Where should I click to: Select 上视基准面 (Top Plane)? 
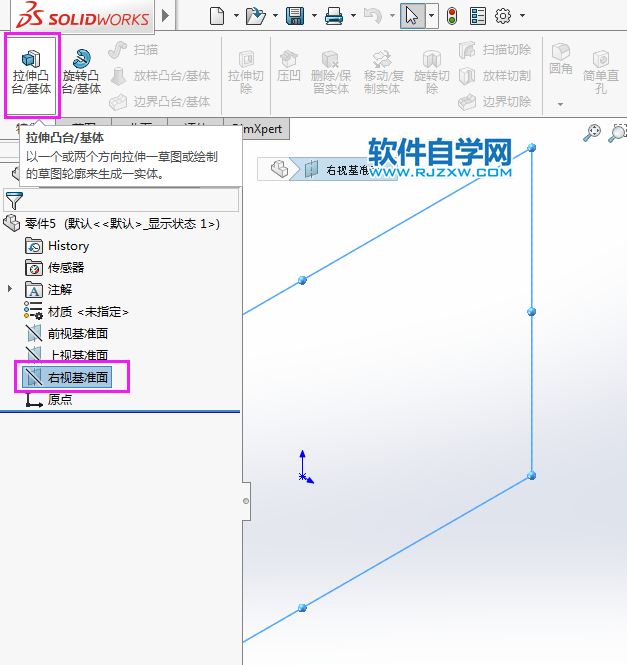(67, 355)
